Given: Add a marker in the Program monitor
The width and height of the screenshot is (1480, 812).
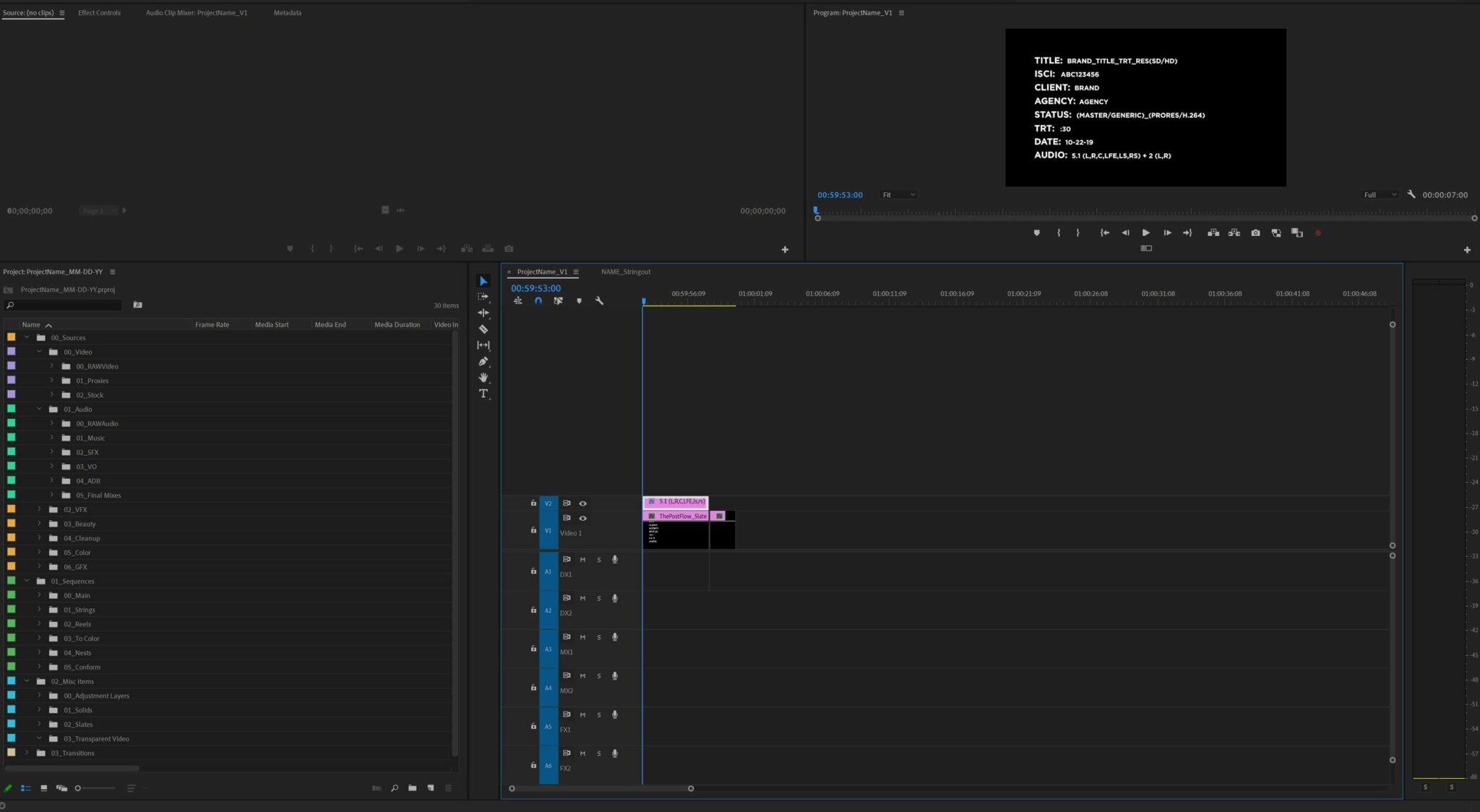Looking at the screenshot, I should (1038, 233).
